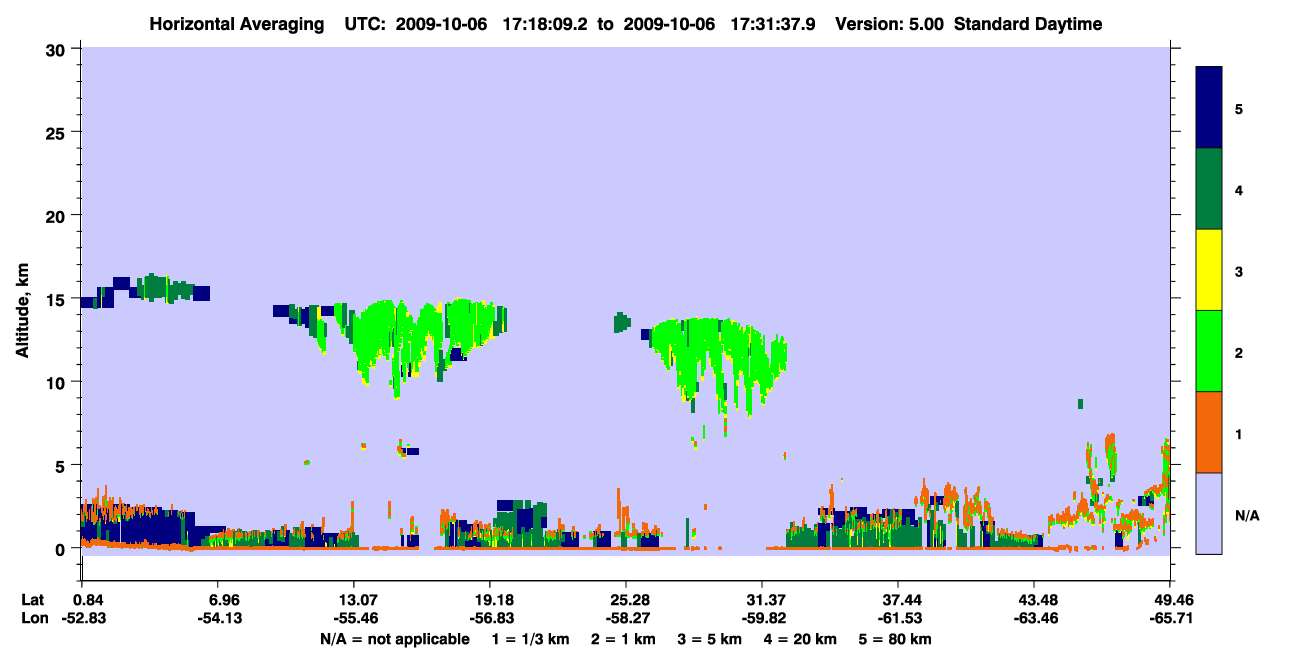Image resolution: width=1300 pixels, height=667 pixels.
Task: Click the 'Lat' axis row label
Action: [x=32, y=600]
